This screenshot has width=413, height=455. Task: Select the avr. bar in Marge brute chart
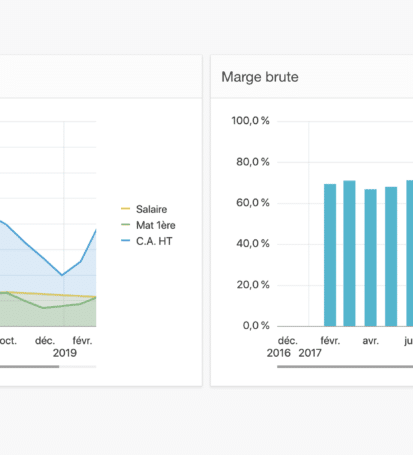click(370, 258)
